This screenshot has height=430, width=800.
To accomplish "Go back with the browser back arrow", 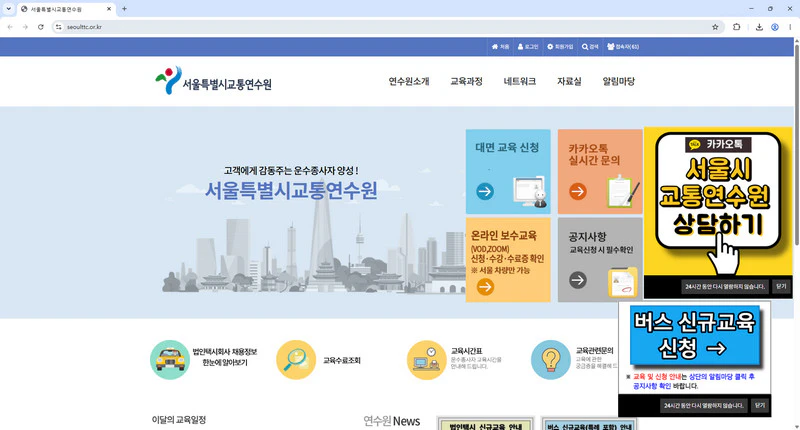I will (10, 27).
